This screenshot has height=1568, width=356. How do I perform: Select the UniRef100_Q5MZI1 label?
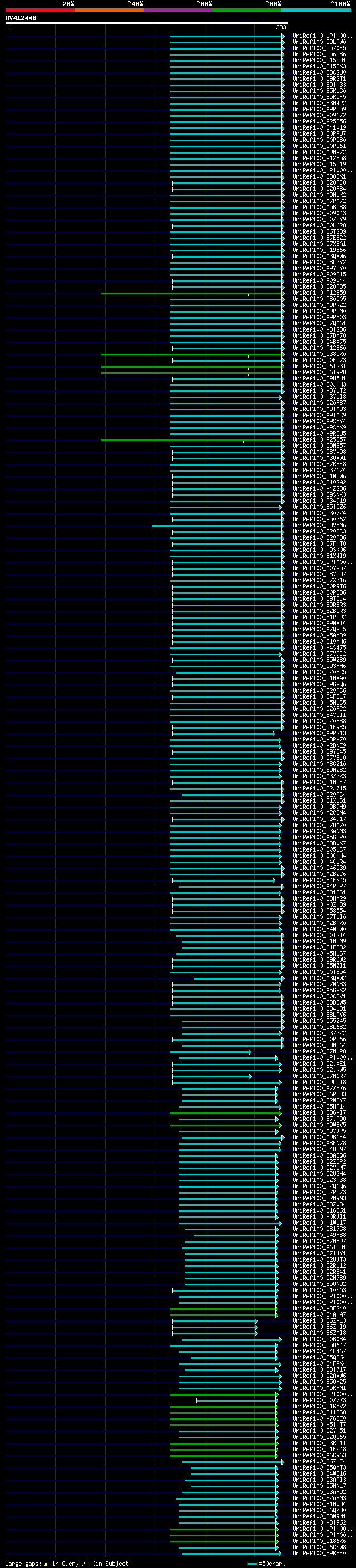[x=319, y=966]
